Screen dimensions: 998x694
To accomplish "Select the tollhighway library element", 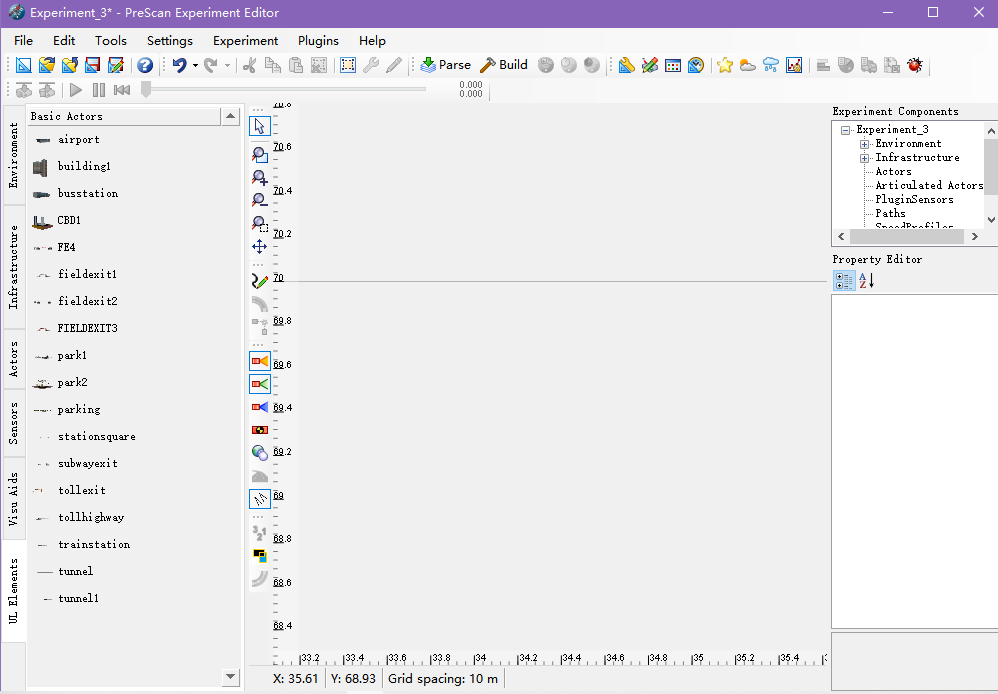I will coord(91,518).
